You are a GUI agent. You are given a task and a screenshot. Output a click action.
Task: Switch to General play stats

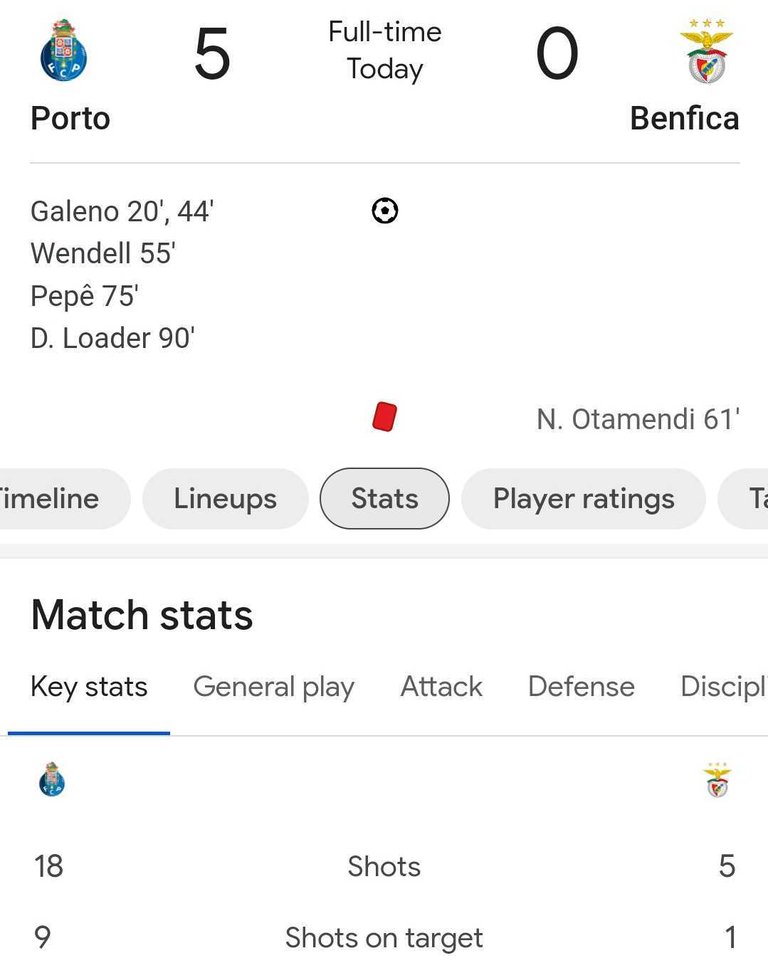click(274, 687)
